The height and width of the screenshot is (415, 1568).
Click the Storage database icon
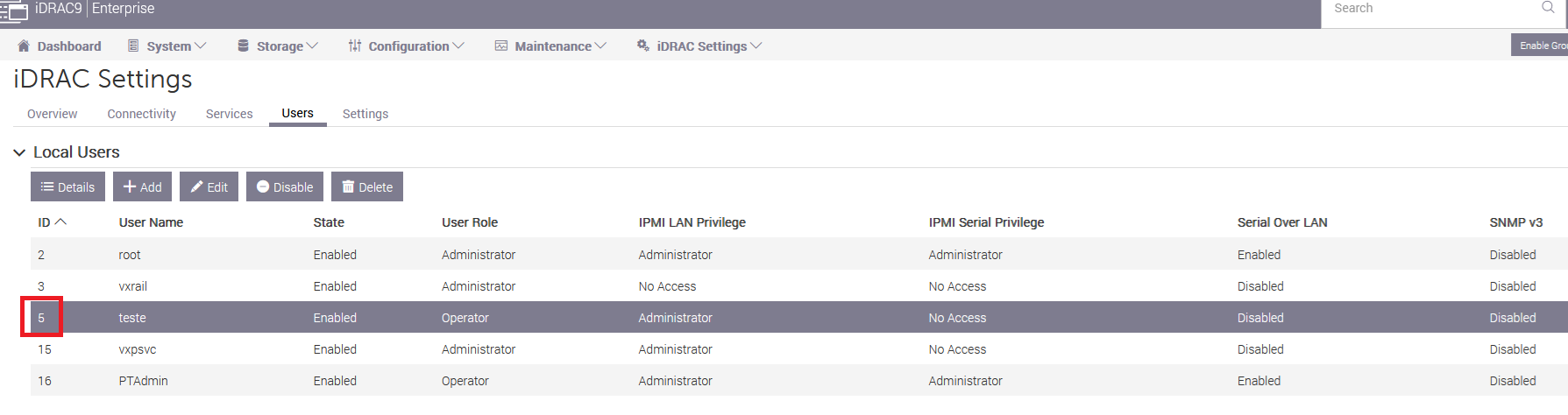pyautogui.click(x=243, y=46)
